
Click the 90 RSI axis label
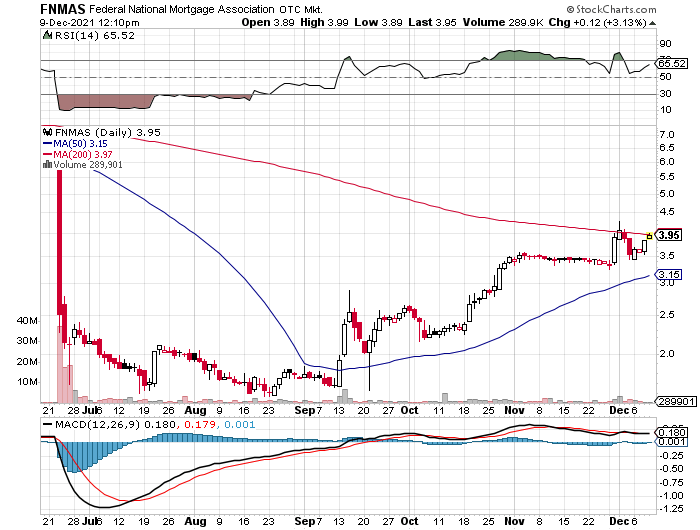tap(665, 44)
